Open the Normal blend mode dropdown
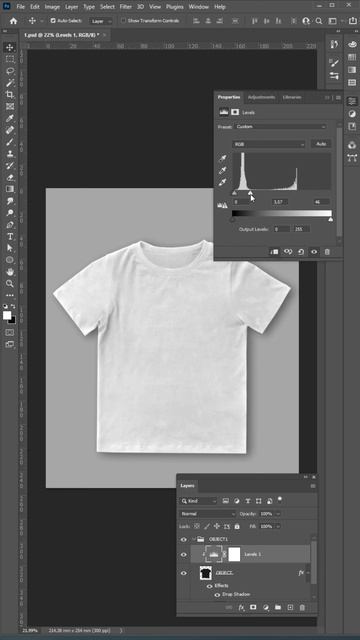 (208, 514)
